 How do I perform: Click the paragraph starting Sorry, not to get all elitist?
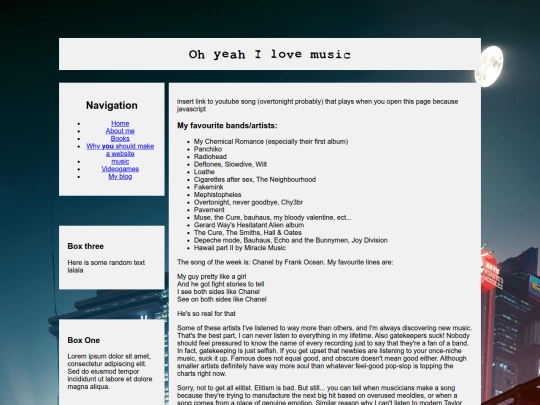(320, 395)
